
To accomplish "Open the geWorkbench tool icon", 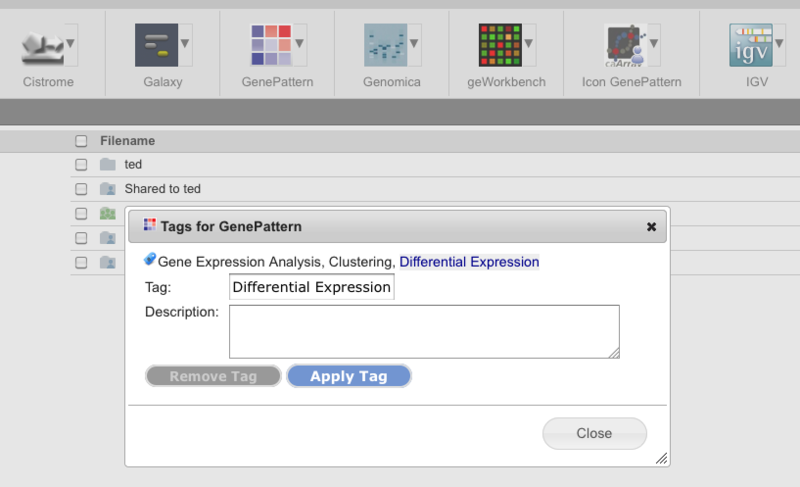I will [x=500, y=45].
